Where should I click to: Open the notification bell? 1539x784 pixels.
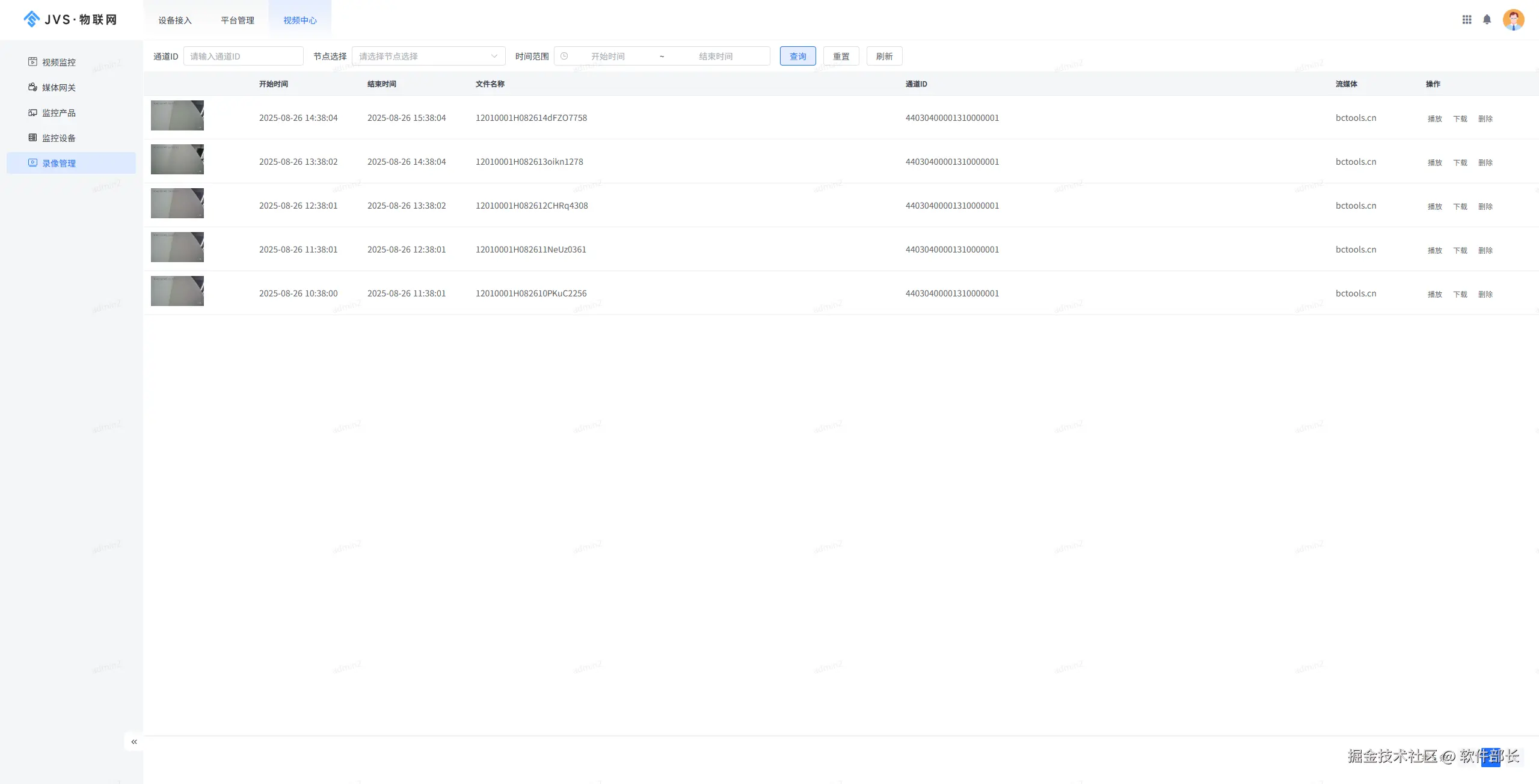1487,20
